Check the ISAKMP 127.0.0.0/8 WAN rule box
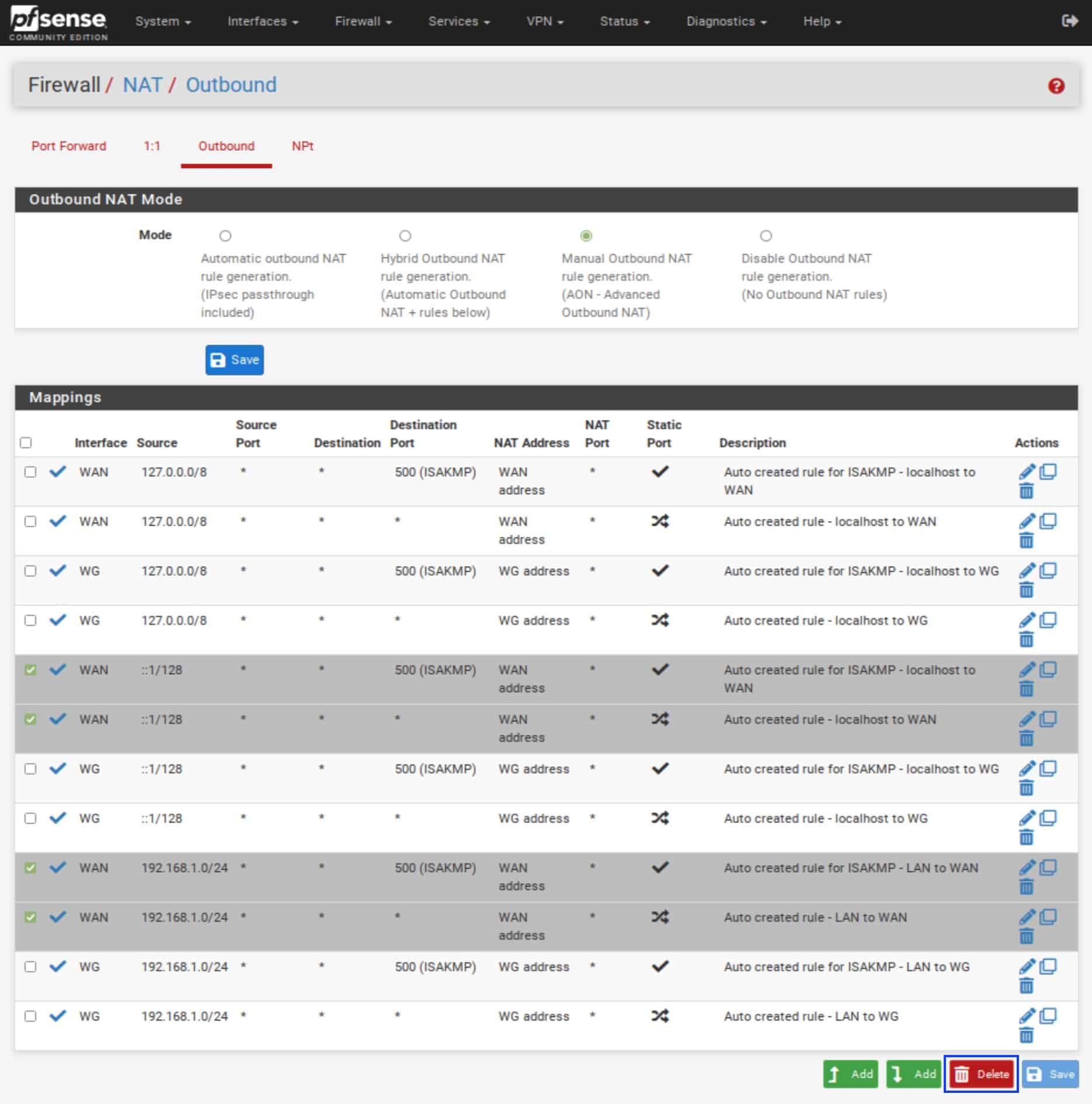 pos(30,472)
